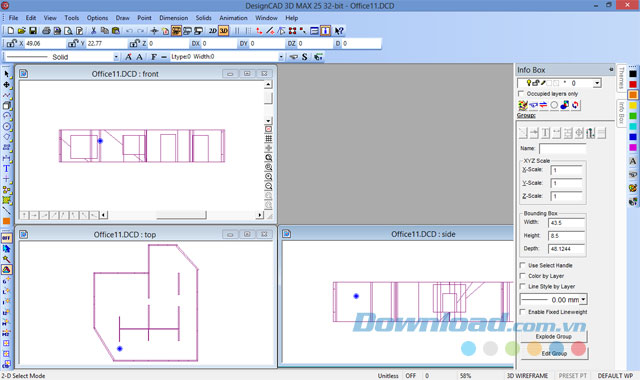Open the Solids menu
This screenshot has height=380, width=640.
pos(203,18)
